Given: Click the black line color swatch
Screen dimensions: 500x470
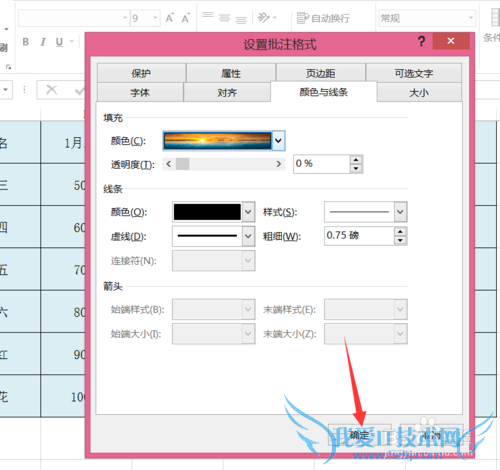Looking at the screenshot, I should pos(207,212).
